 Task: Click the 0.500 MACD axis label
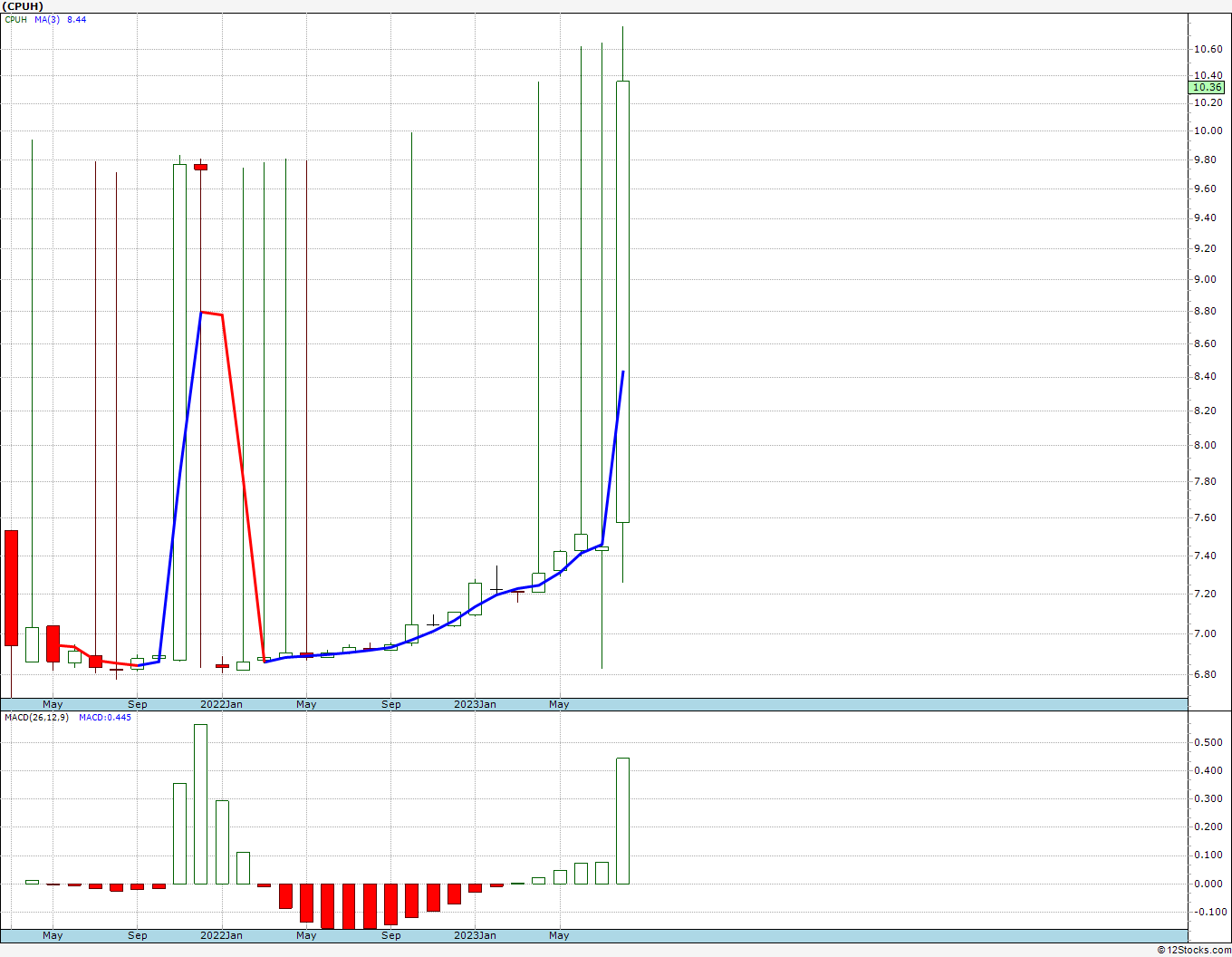click(1208, 743)
